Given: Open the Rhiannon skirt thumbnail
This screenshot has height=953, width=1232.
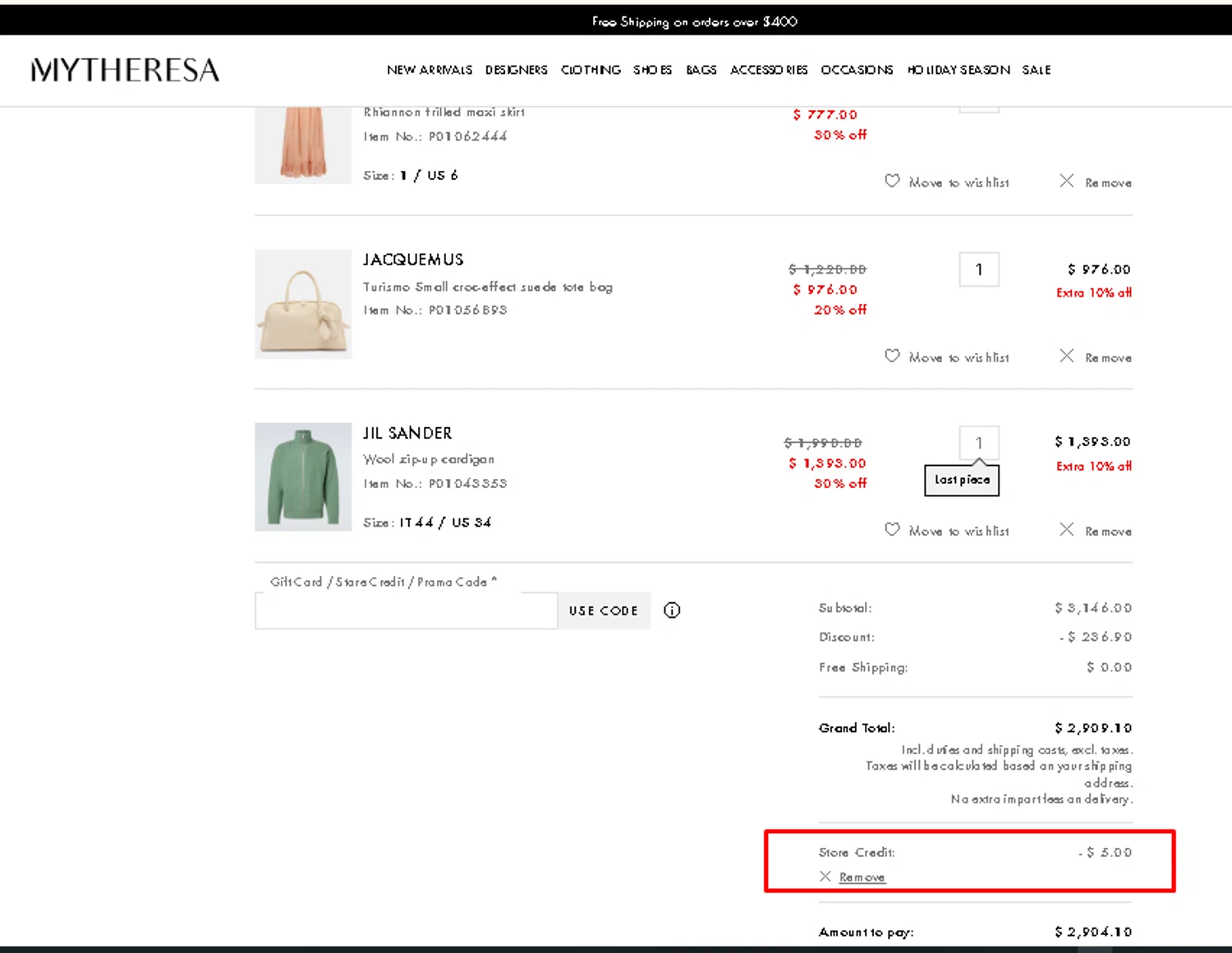Looking at the screenshot, I should [303, 145].
